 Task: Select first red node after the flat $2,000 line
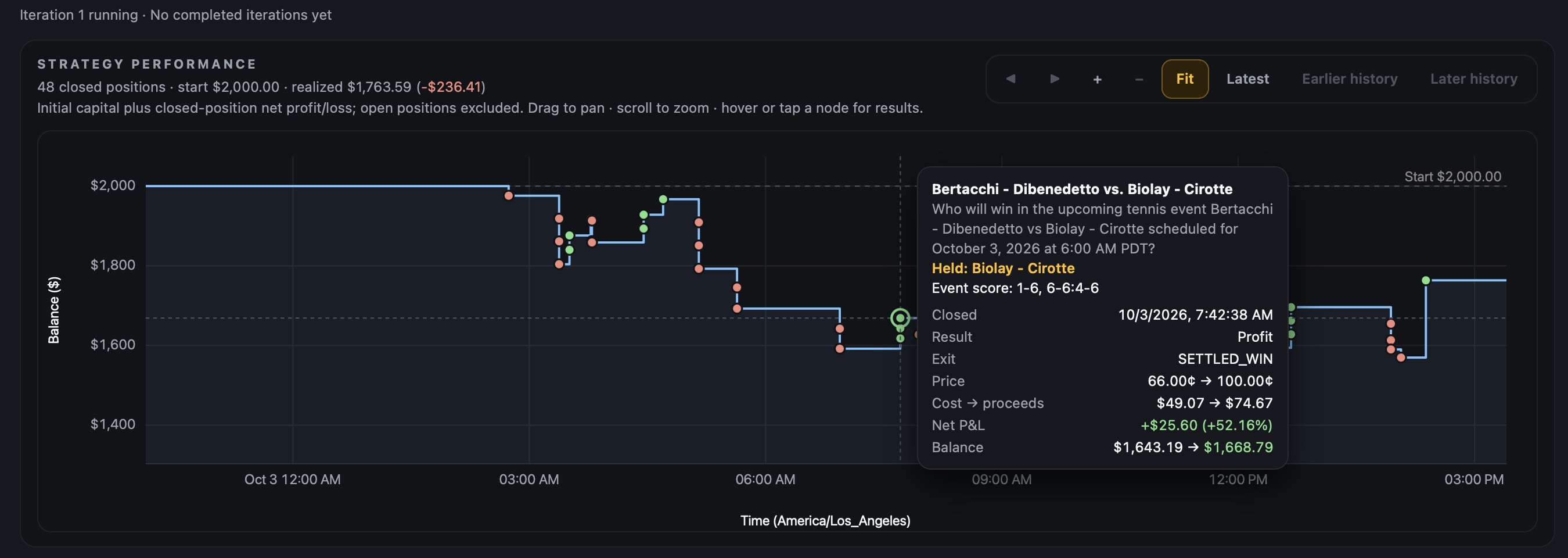pos(509,195)
